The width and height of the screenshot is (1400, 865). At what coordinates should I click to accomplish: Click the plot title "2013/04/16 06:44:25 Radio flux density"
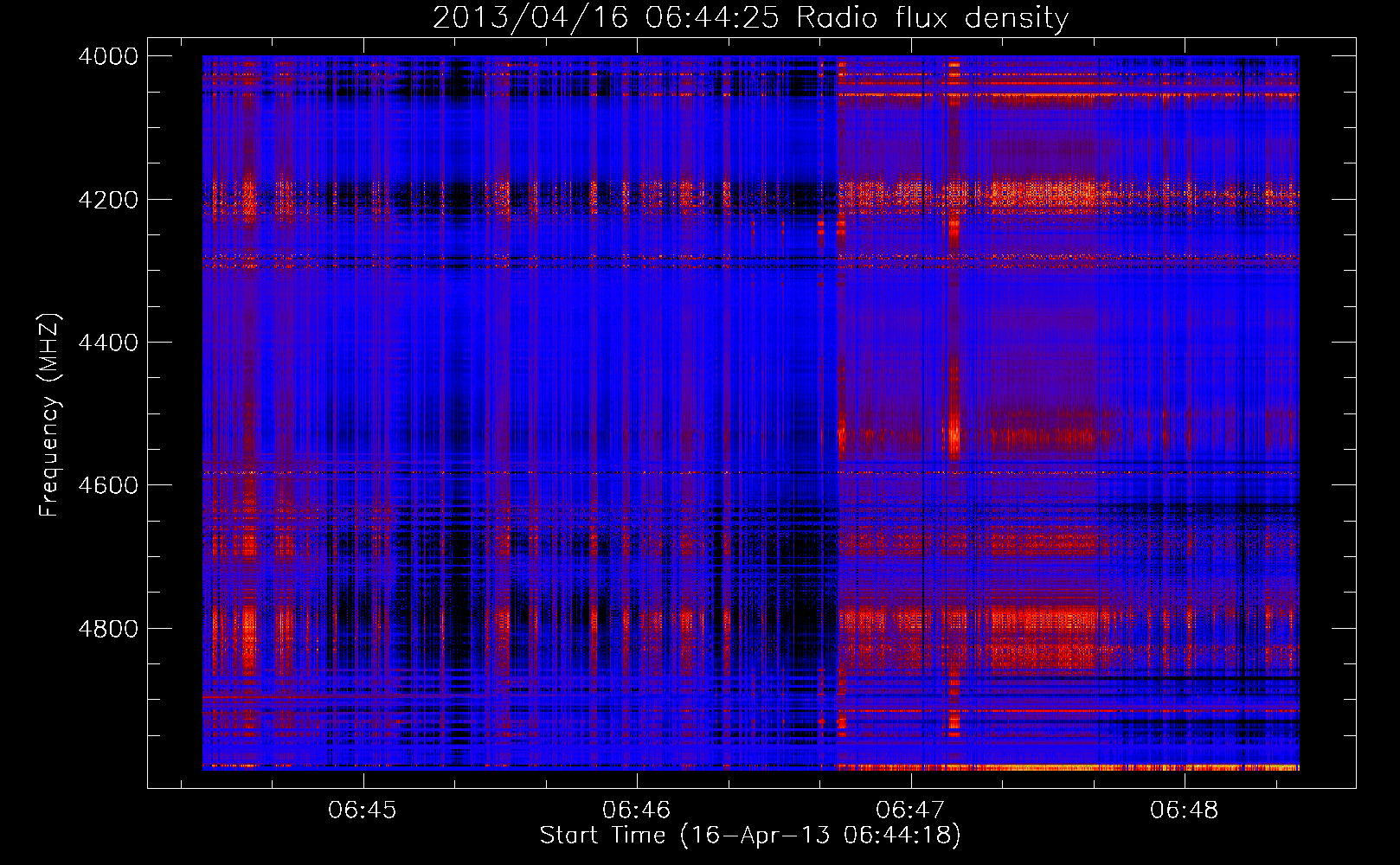750,17
